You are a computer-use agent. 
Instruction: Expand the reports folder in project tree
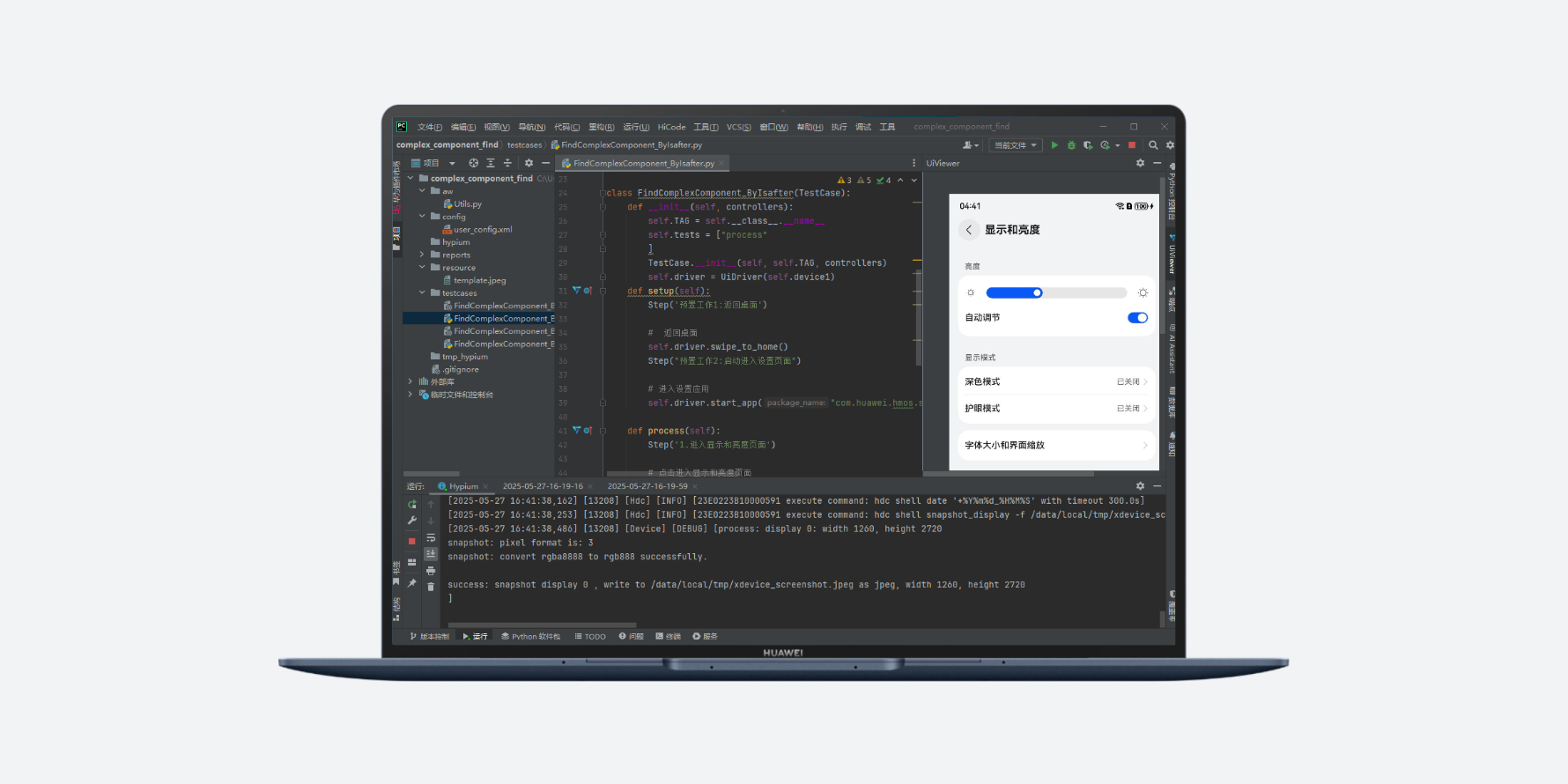422,255
